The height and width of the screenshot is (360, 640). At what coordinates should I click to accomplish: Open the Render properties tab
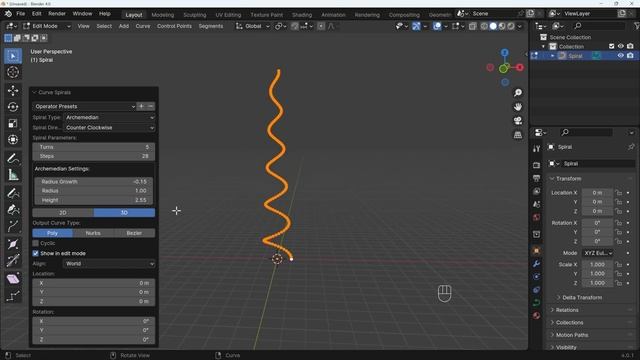pos(536,165)
